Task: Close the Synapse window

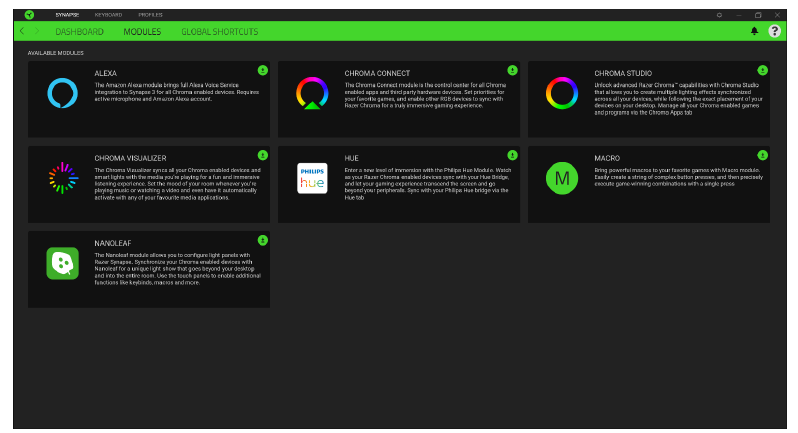Action: [777, 15]
